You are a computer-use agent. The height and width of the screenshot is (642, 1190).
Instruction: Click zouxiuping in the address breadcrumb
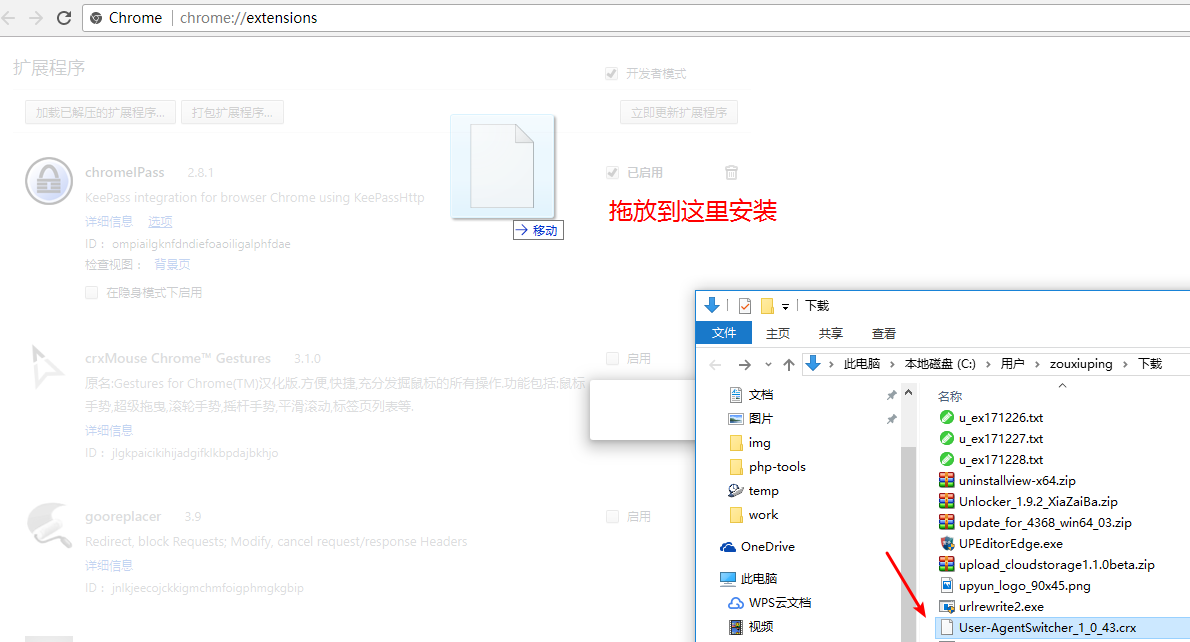(x=1081, y=364)
